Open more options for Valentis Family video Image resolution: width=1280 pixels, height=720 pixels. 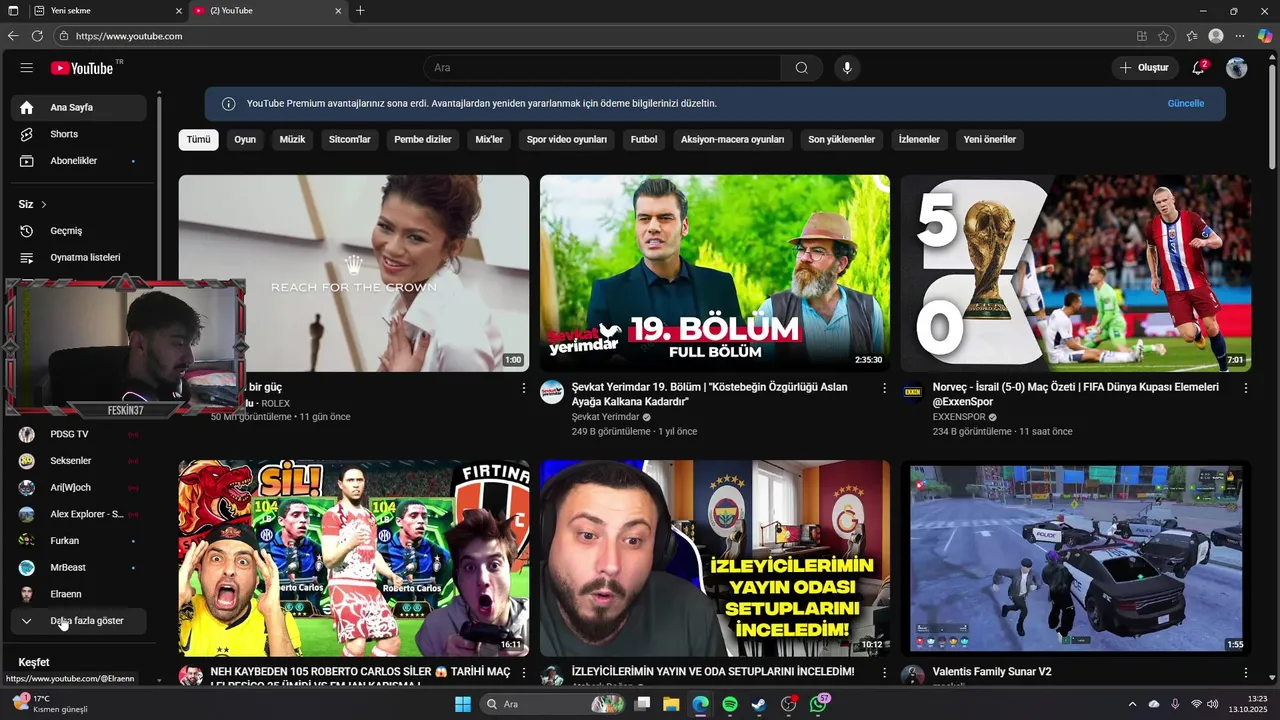pyautogui.click(x=1245, y=674)
